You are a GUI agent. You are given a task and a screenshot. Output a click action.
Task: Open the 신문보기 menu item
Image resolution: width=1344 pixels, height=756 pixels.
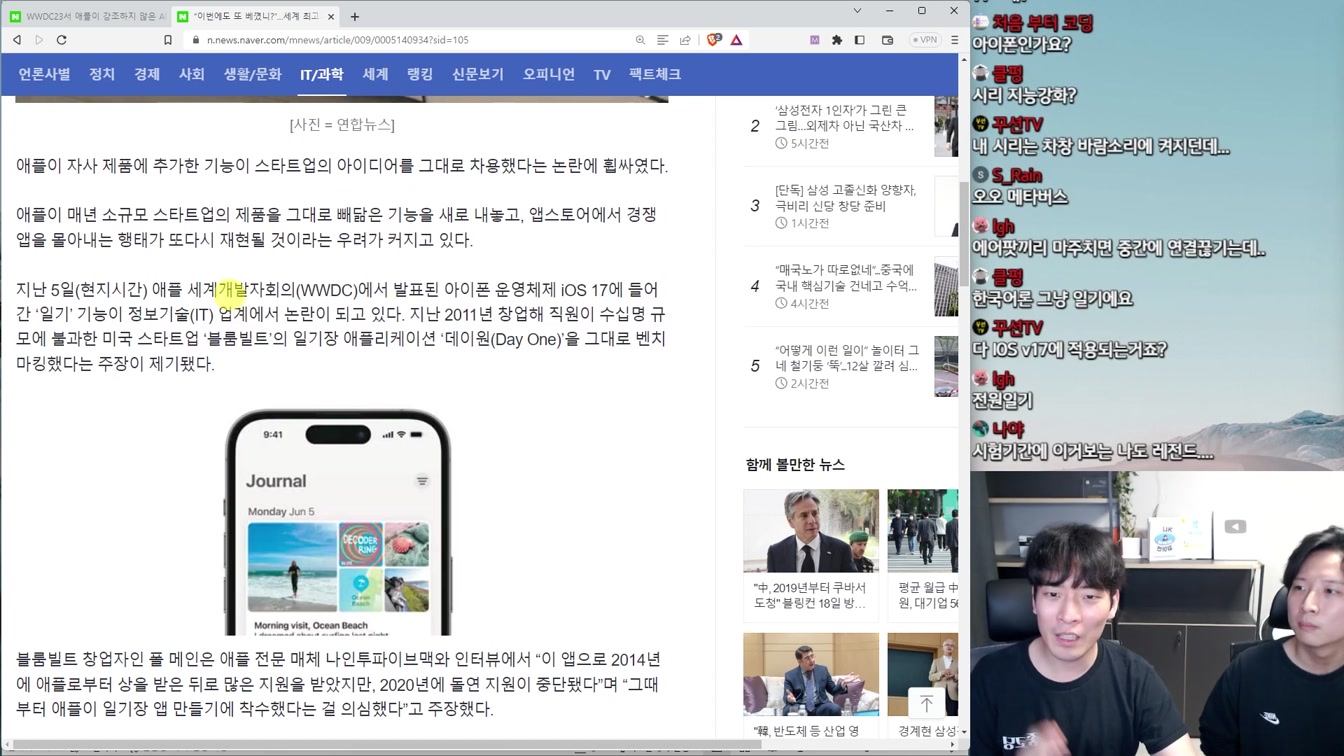point(478,74)
